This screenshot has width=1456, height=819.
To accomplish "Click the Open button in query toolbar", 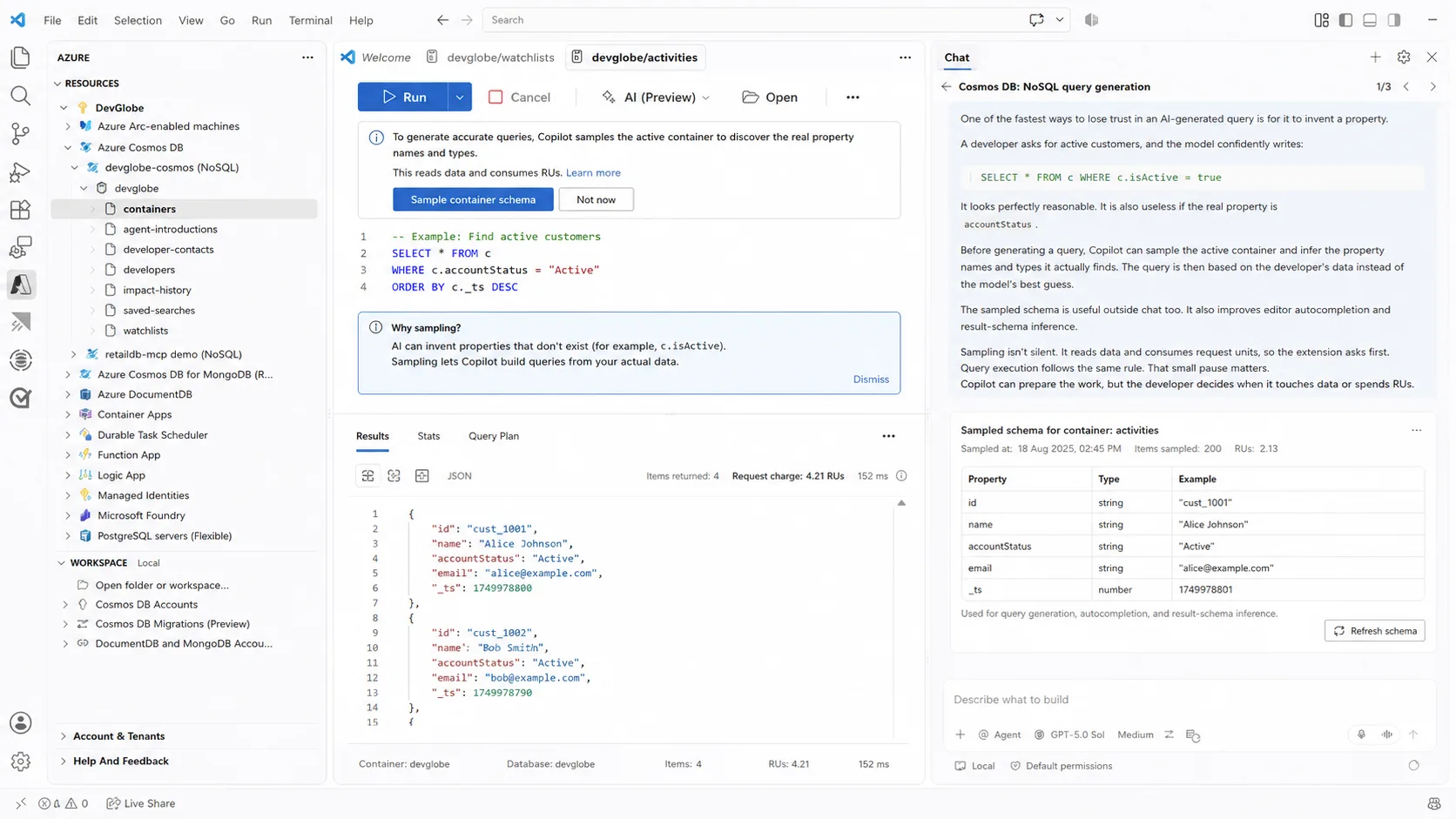I will [770, 97].
